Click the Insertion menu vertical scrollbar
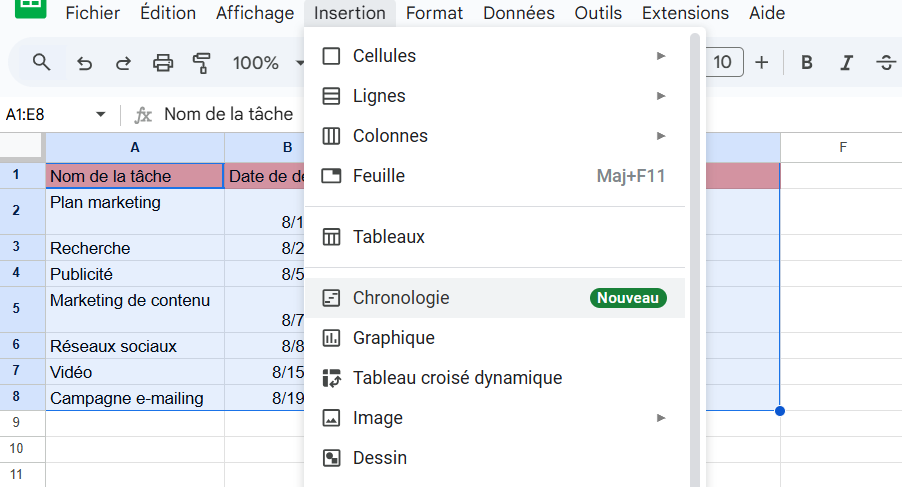The image size is (902, 487). (695, 260)
